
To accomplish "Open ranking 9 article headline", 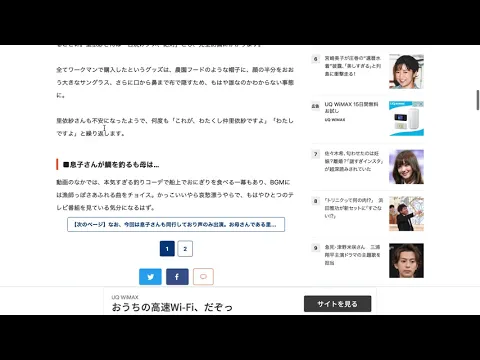I will tap(352, 255).
